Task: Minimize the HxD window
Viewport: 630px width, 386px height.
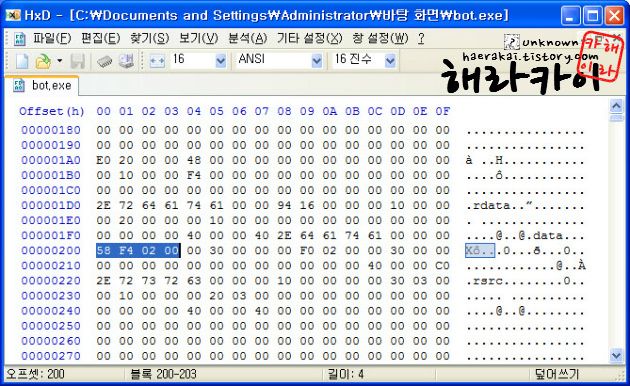Action: 571,16
